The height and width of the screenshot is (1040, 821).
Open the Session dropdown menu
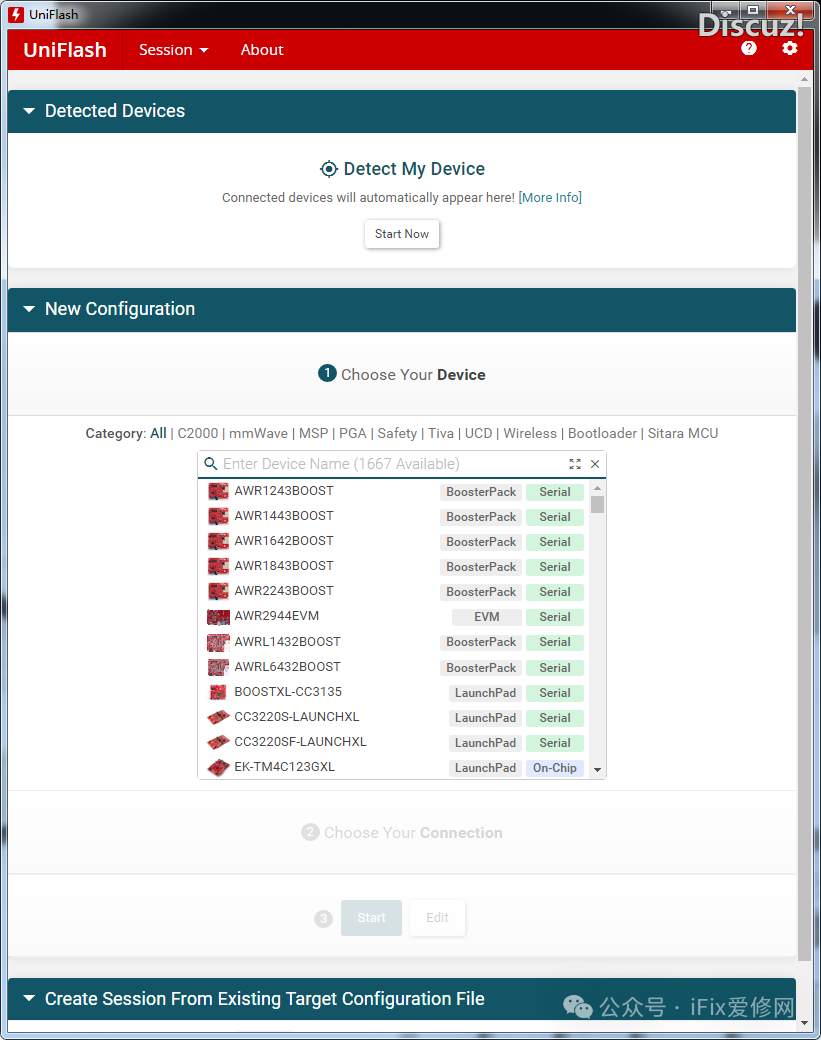pos(173,50)
